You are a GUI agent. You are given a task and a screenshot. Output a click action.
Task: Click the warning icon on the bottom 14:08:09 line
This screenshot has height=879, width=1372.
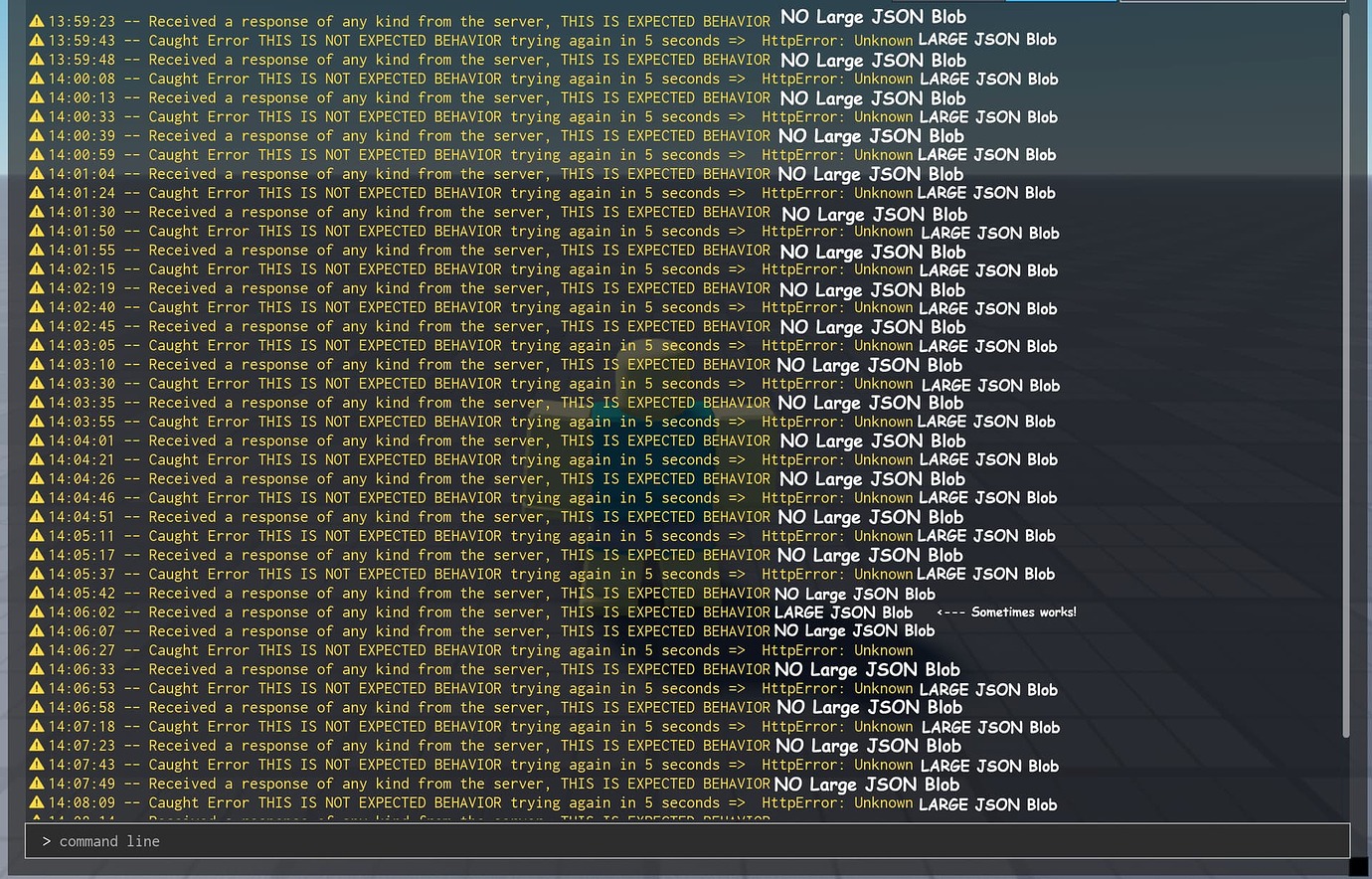(x=37, y=802)
